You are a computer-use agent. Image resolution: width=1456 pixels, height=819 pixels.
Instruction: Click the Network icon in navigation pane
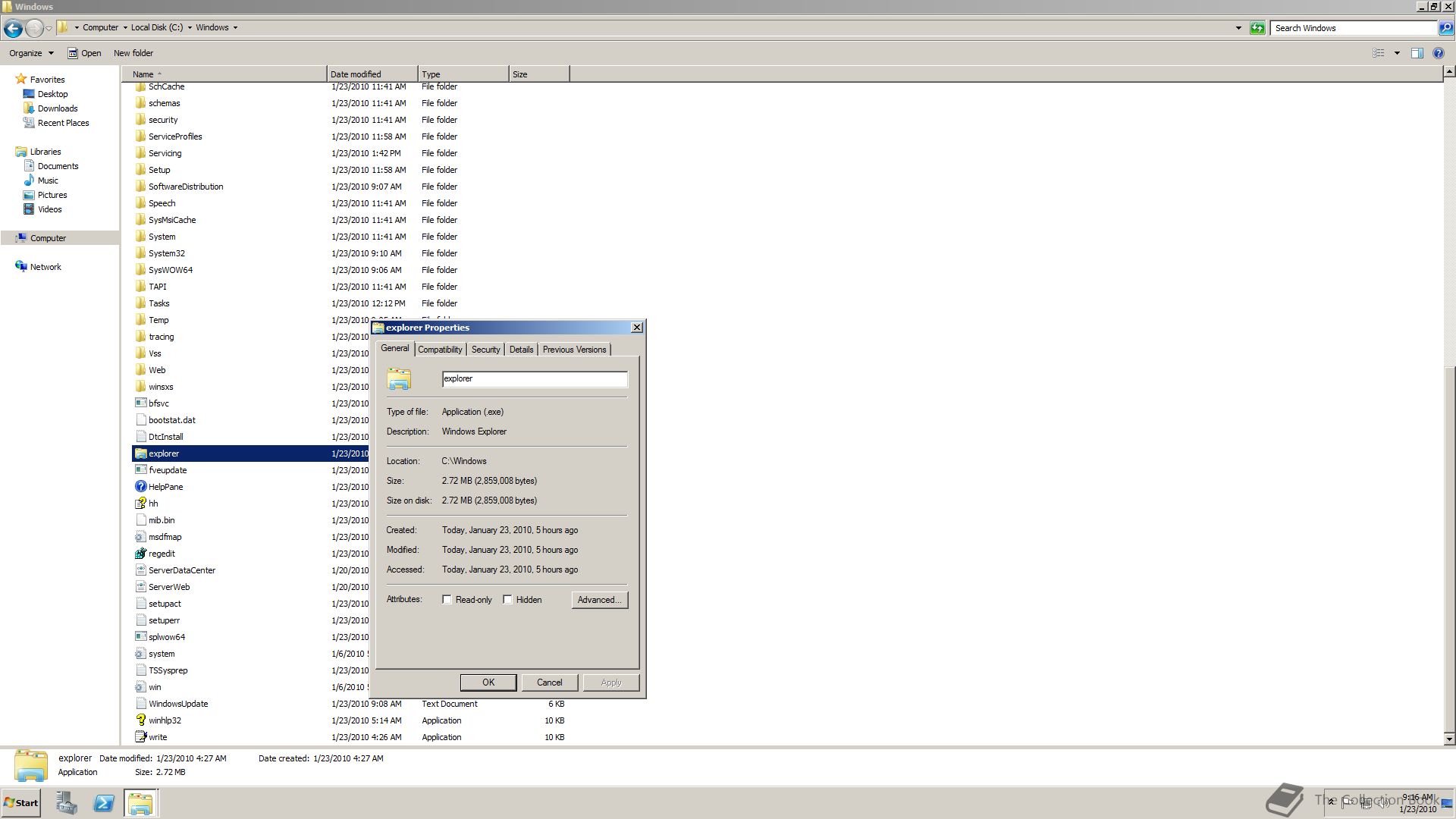[x=21, y=267]
